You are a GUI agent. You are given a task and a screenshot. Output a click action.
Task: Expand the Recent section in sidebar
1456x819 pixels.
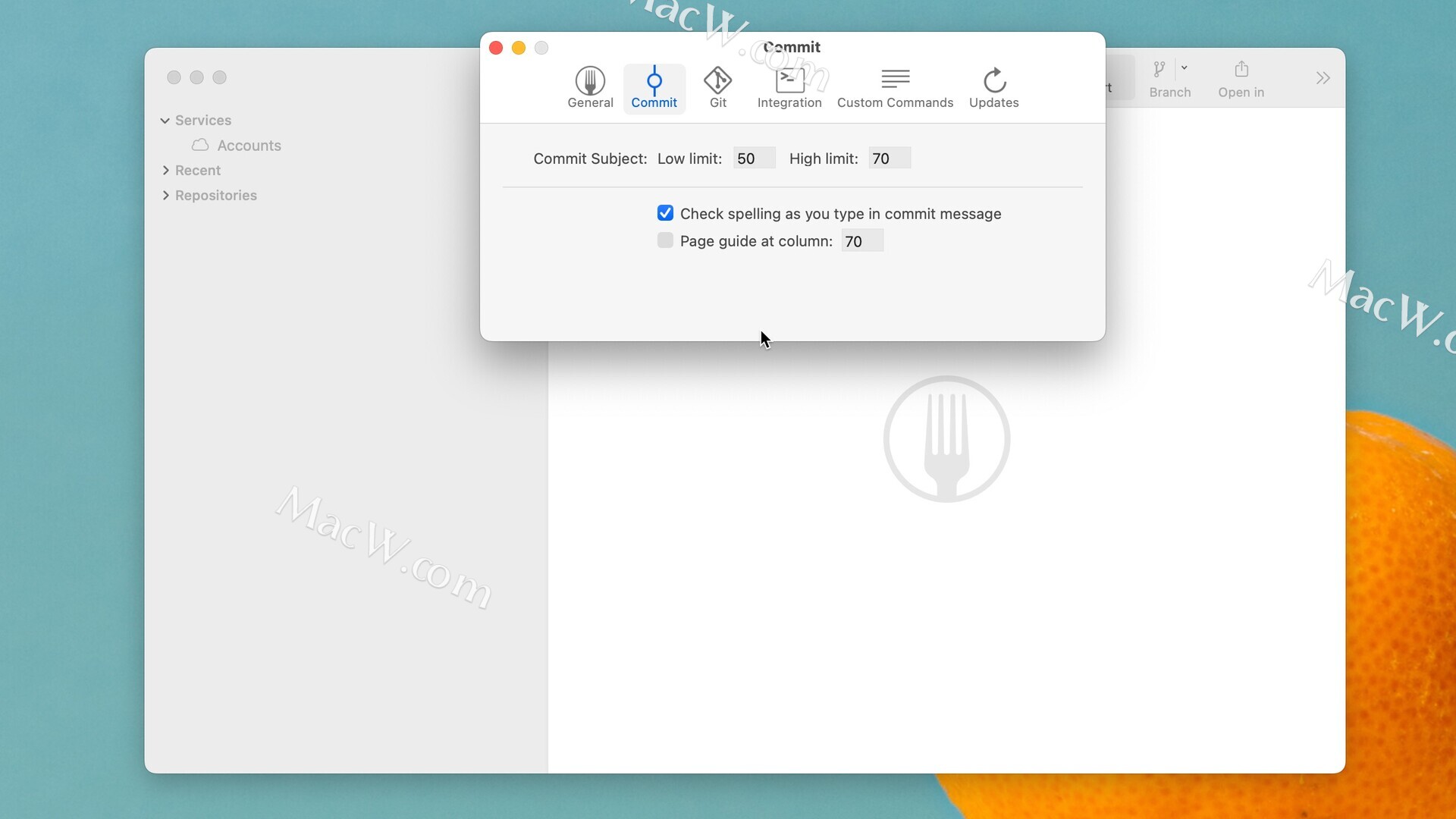tap(165, 171)
